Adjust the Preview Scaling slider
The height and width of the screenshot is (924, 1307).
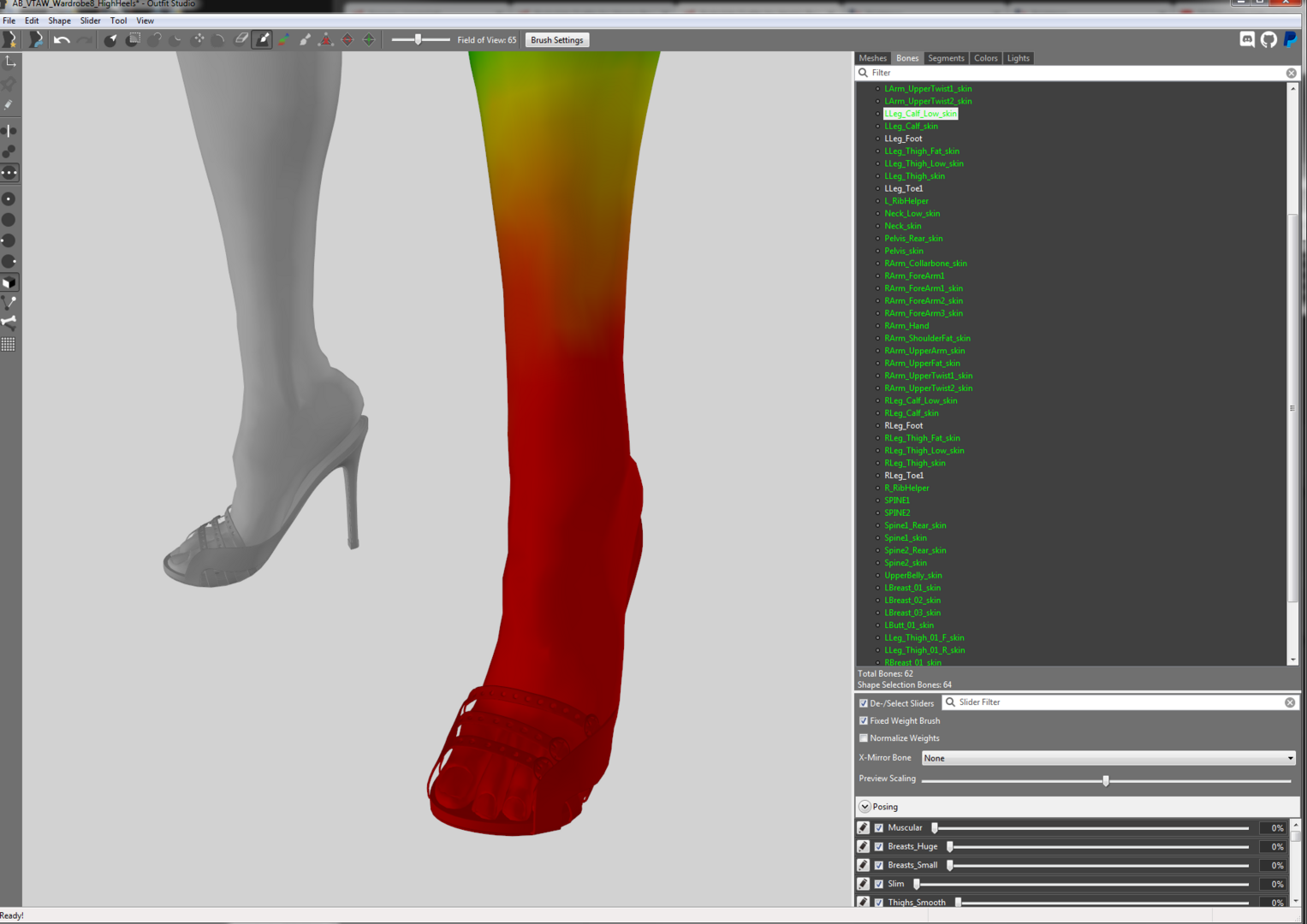point(1106,780)
